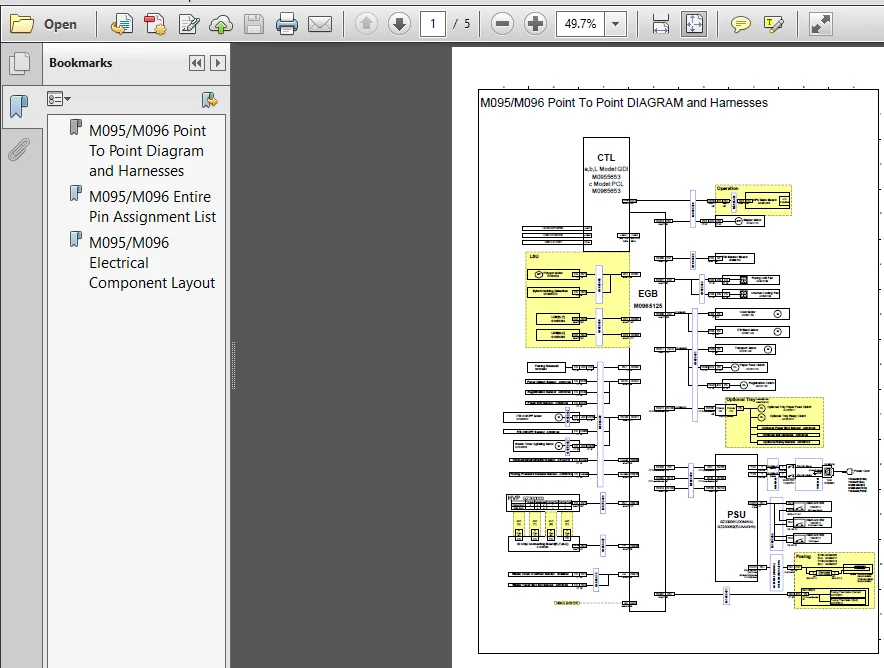The width and height of the screenshot is (884, 668).
Task: Click the Create PDF icon
Action: click(154, 24)
